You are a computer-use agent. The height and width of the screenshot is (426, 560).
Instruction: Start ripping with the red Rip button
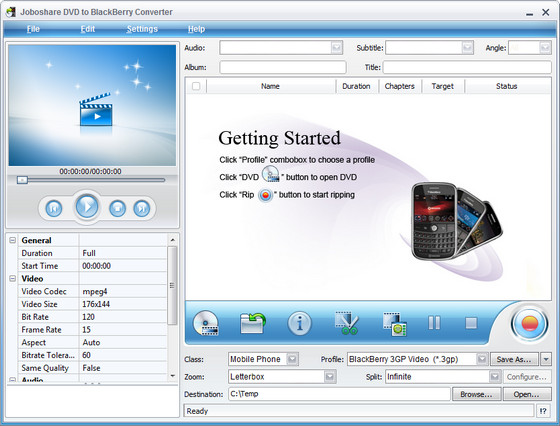(x=529, y=324)
